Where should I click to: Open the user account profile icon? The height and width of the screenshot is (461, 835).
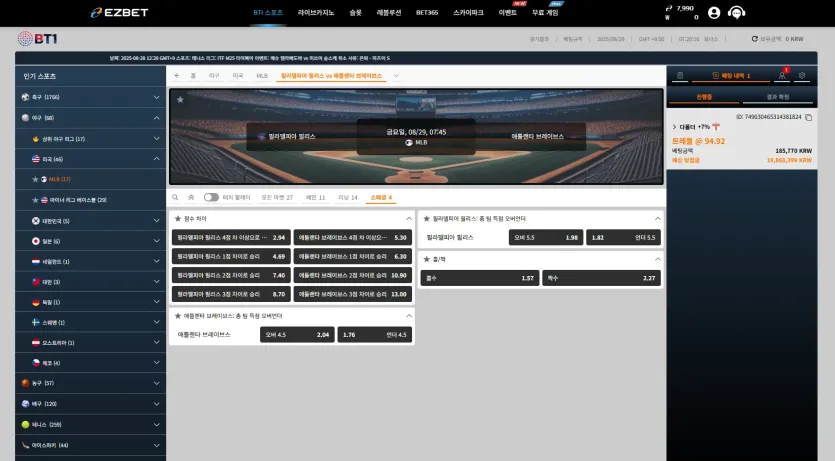pos(714,13)
